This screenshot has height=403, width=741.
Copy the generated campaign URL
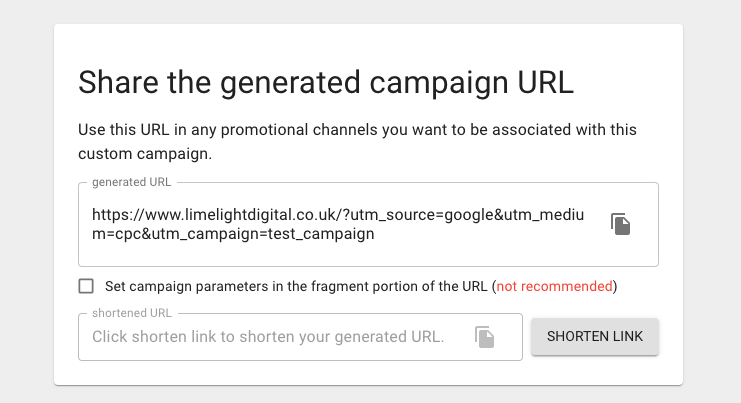point(620,224)
